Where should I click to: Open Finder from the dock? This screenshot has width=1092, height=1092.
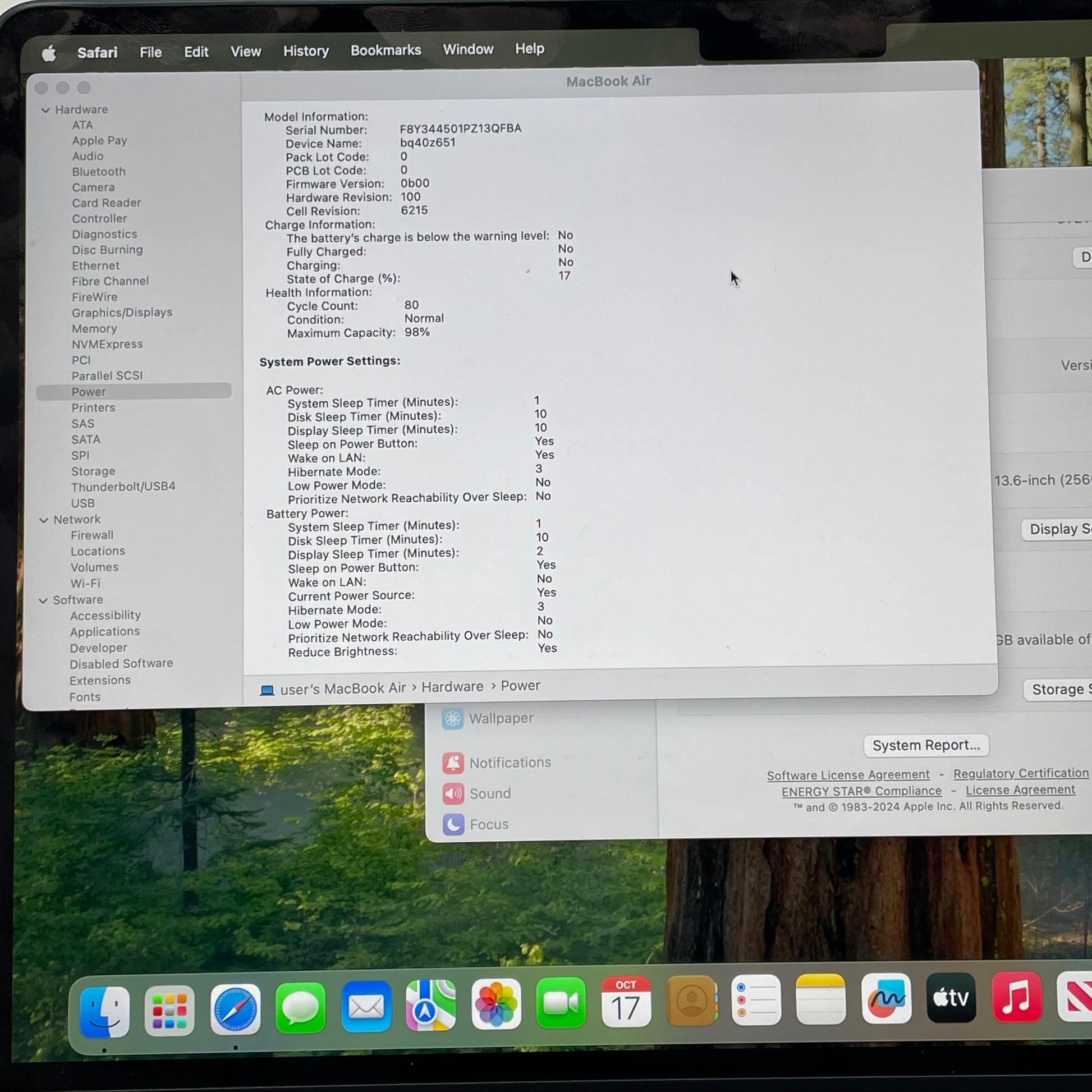(104, 1011)
